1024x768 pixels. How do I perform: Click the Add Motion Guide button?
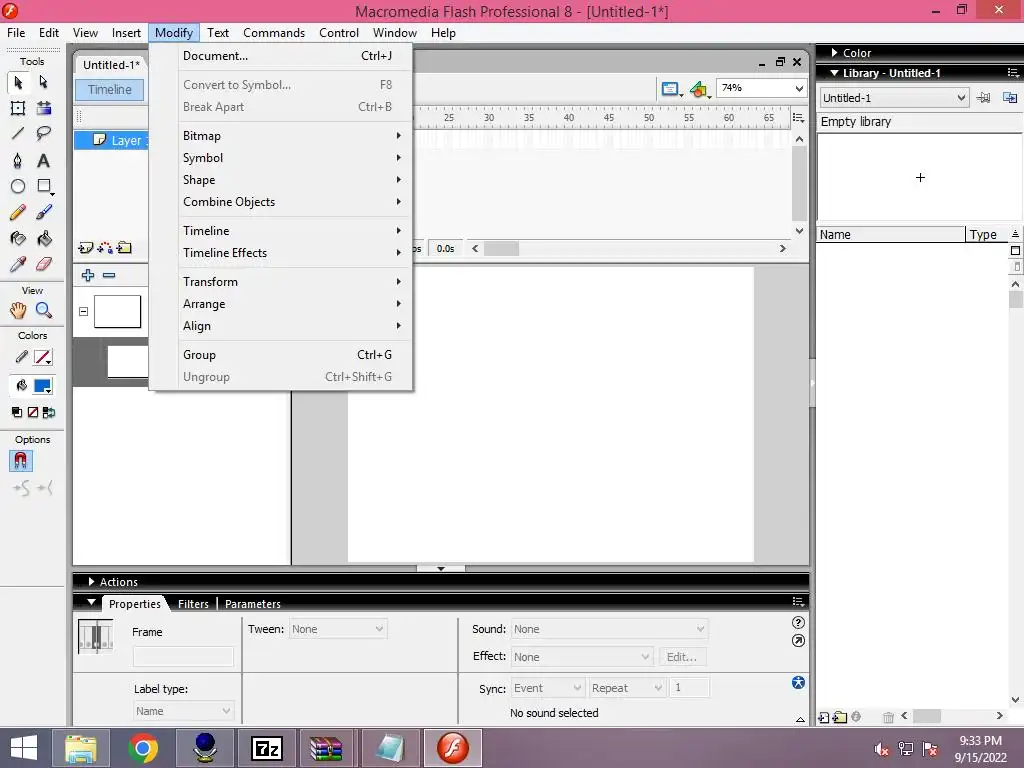(x=104, y=248)
